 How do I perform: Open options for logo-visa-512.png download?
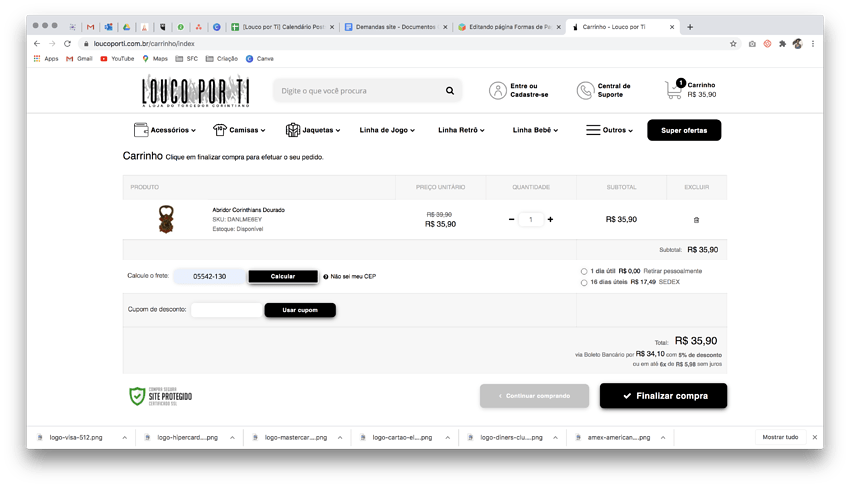(x=124, y=438)
